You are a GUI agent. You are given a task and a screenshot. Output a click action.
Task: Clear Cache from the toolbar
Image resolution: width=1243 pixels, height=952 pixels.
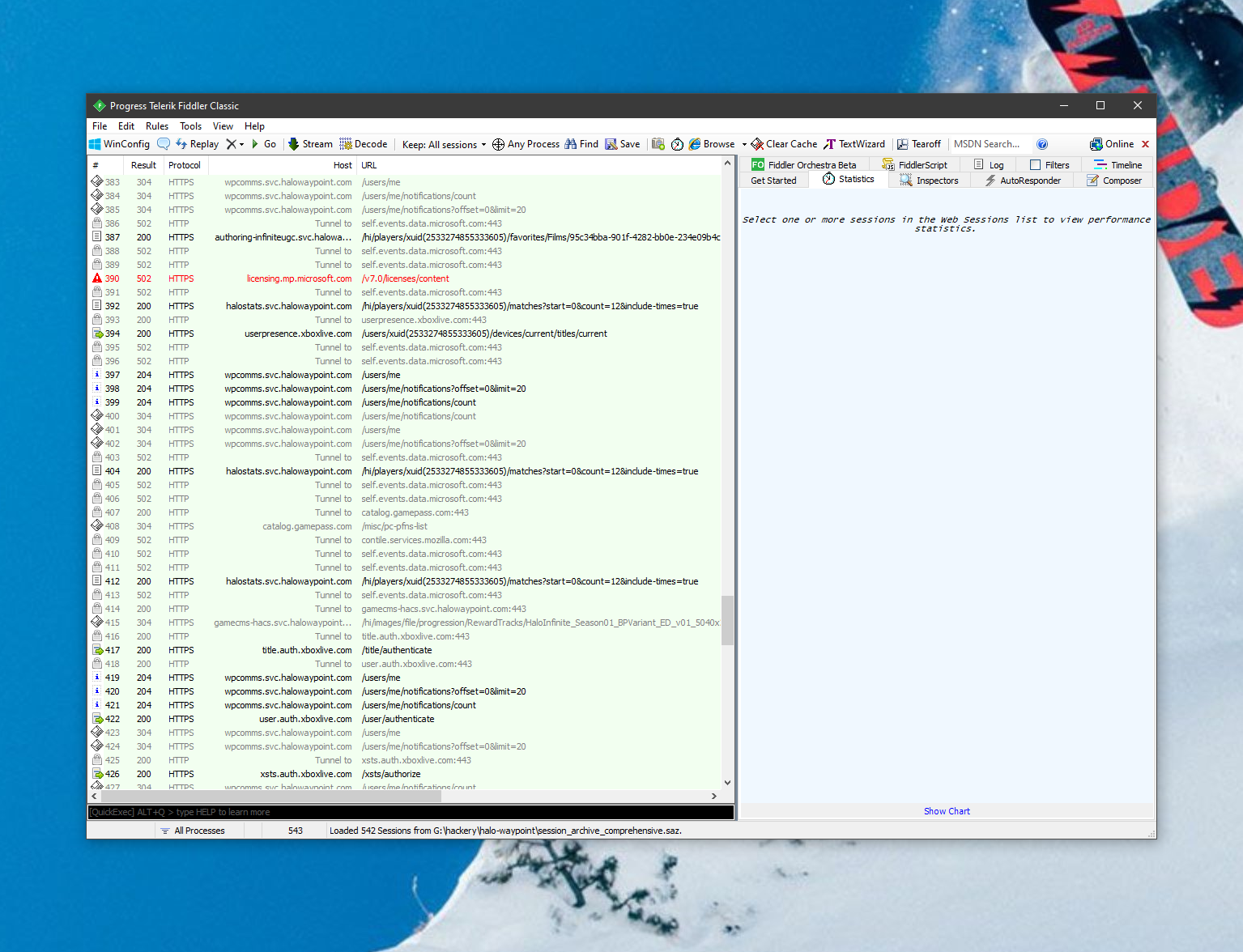785,144
